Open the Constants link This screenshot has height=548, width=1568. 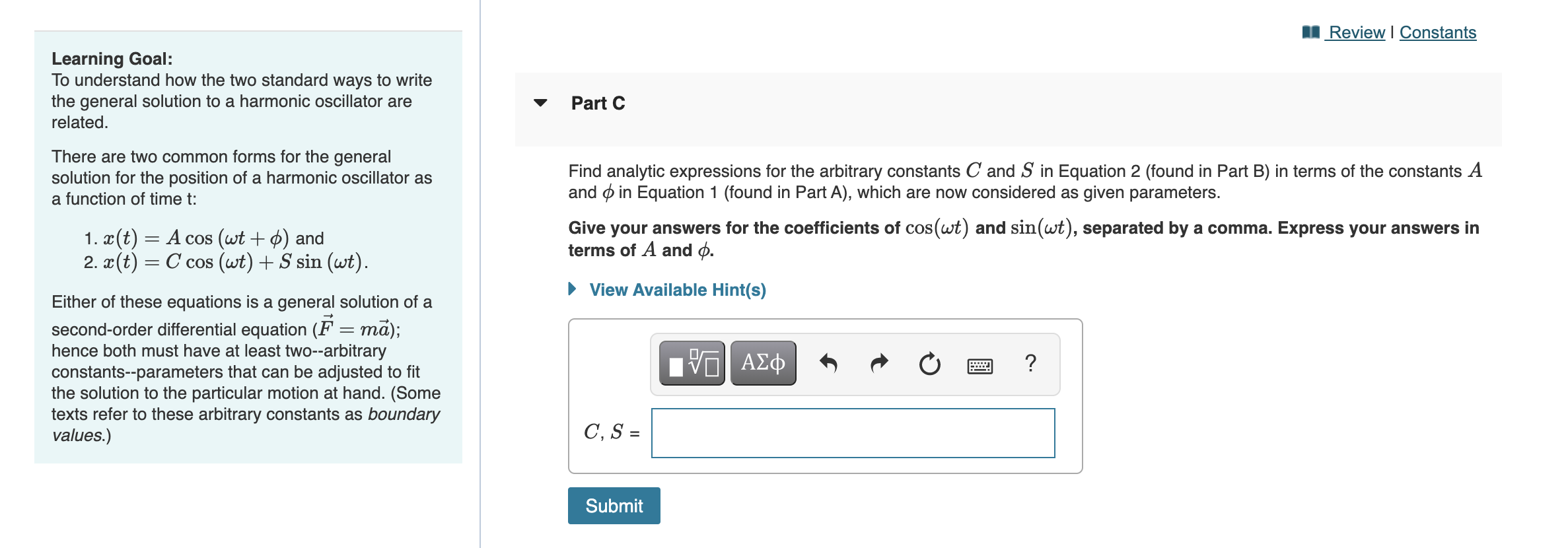[x=1438, y=32]
